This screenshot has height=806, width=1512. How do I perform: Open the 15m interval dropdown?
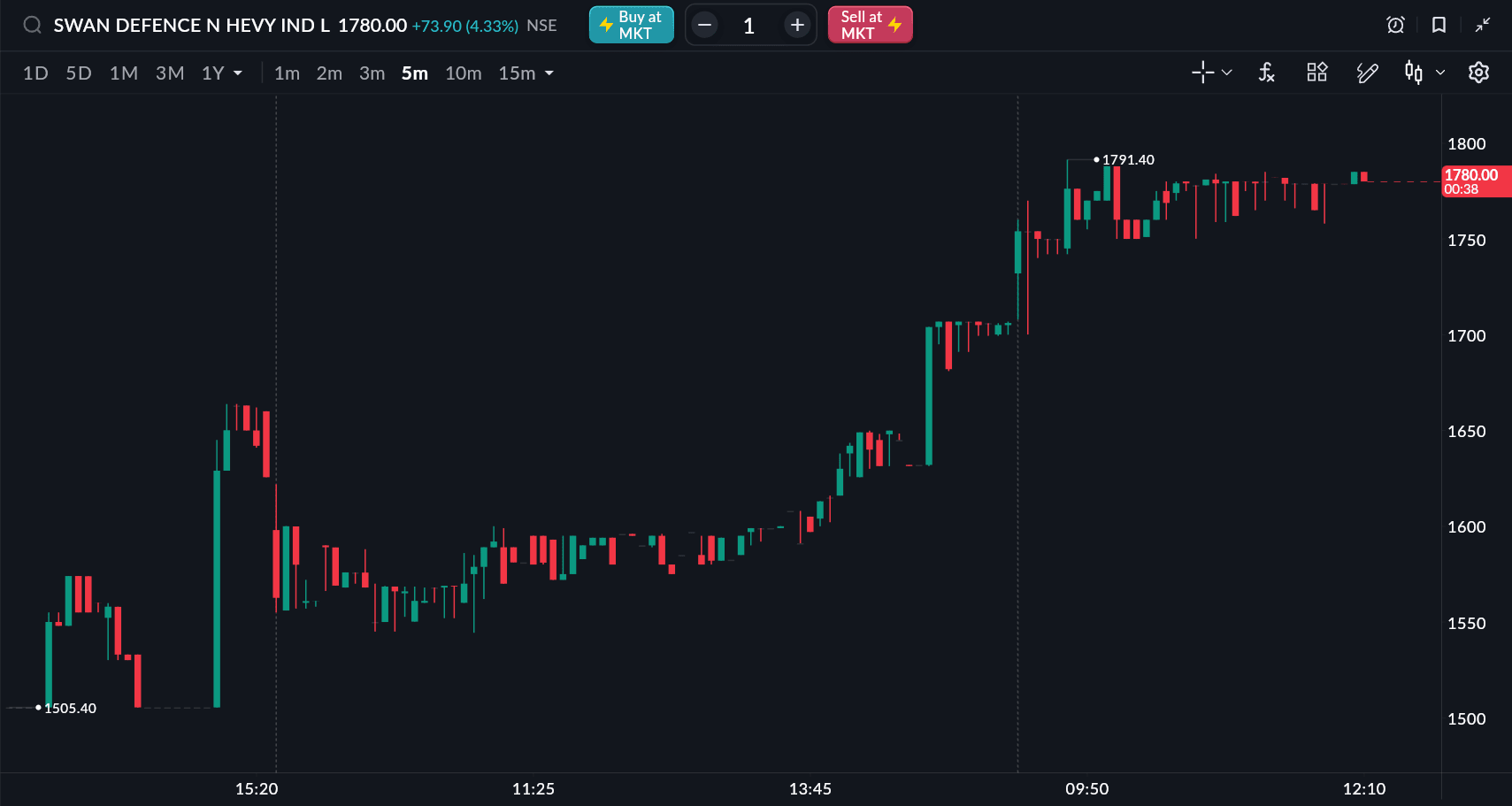tap(549, 73)
